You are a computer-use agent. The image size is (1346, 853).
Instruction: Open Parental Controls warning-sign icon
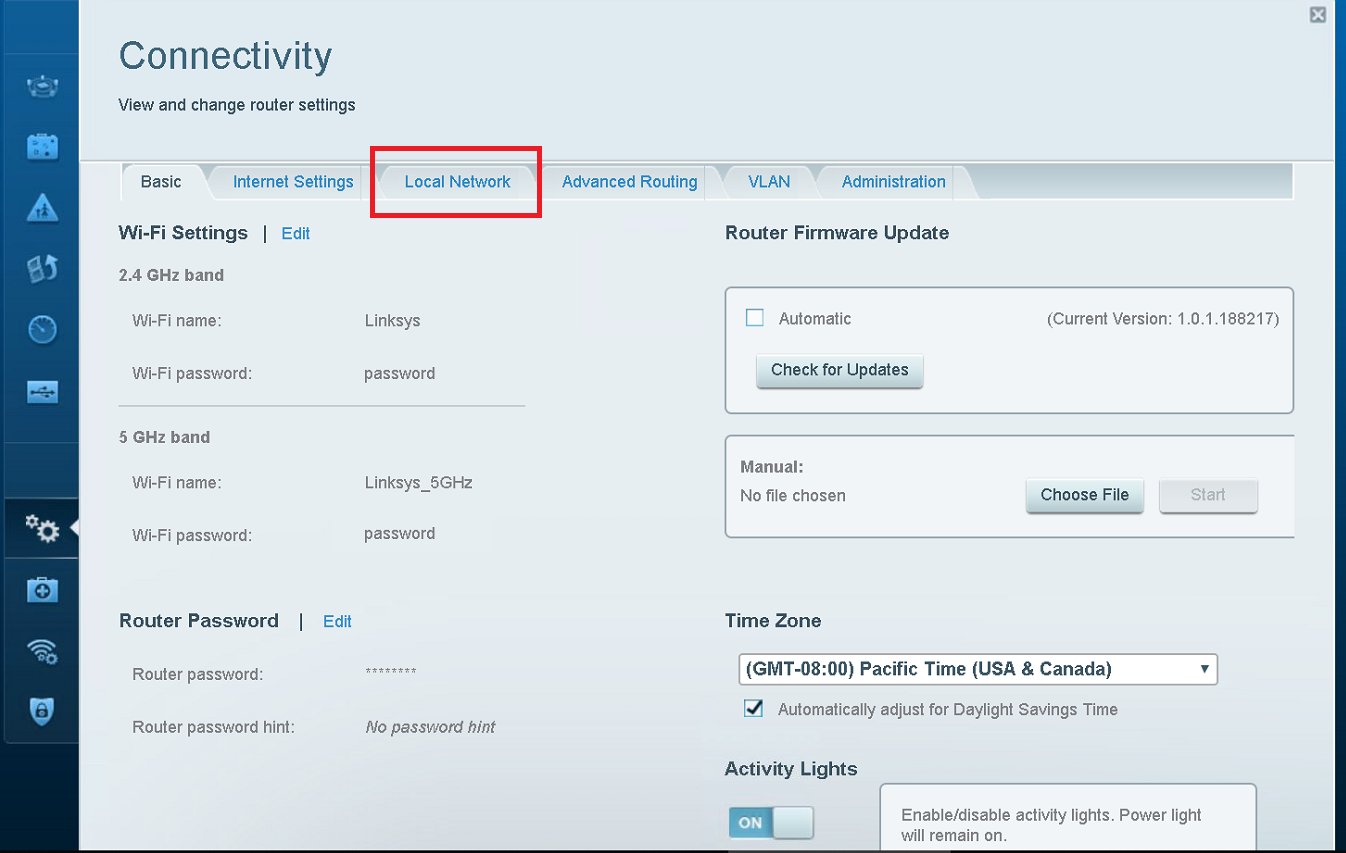click(x=42, y=208)
